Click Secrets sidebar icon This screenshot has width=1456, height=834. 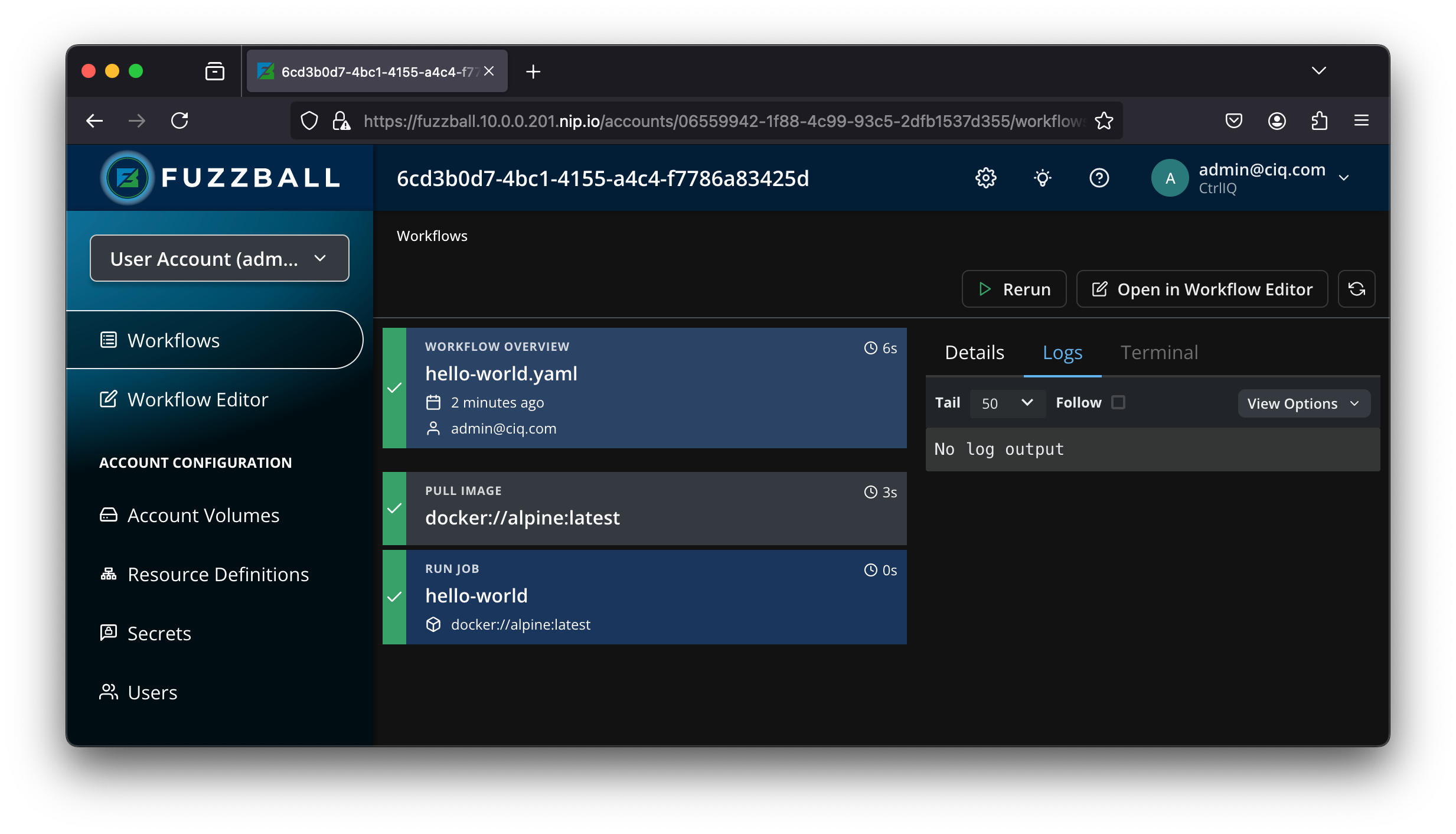coord(109,633)
